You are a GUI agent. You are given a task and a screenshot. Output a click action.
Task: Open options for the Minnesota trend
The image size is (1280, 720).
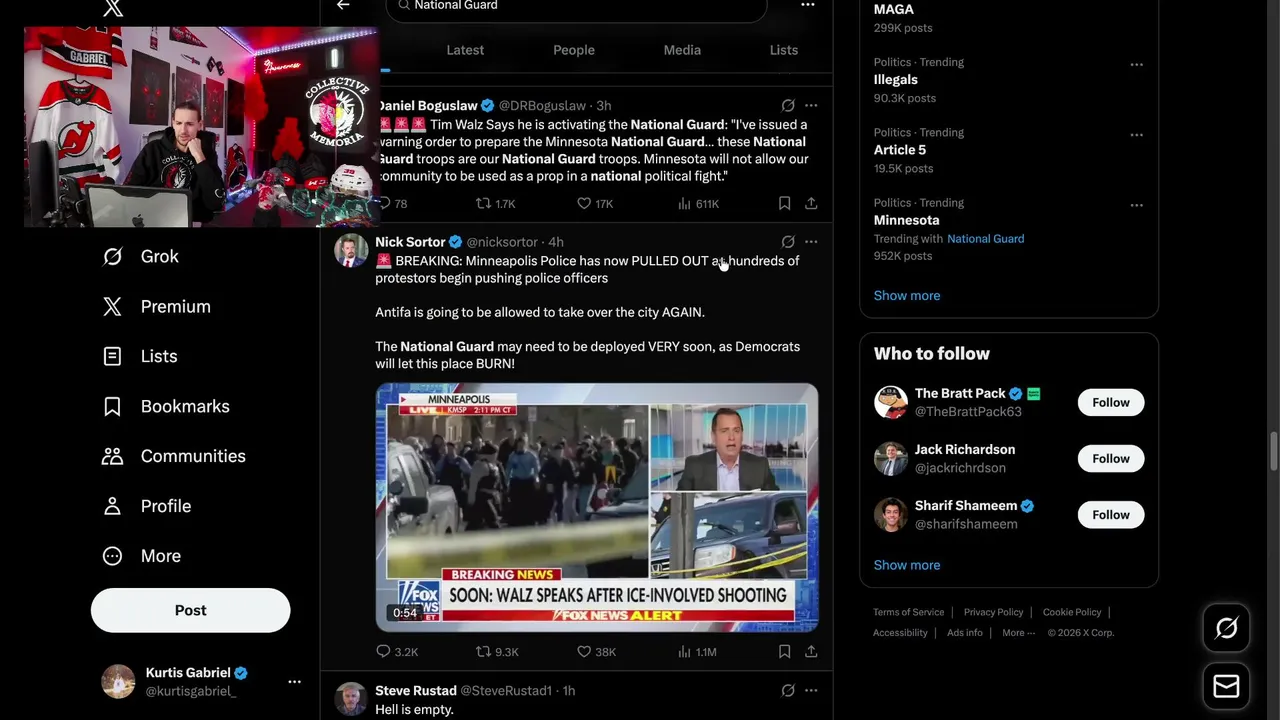coord(1136,205)
